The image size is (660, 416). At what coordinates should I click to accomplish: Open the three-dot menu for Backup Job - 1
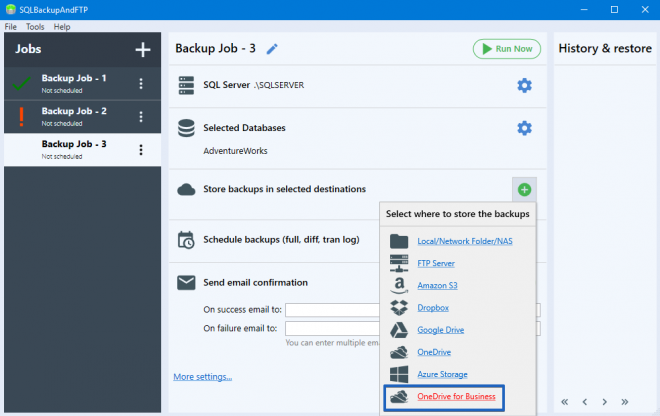(141, 83)
